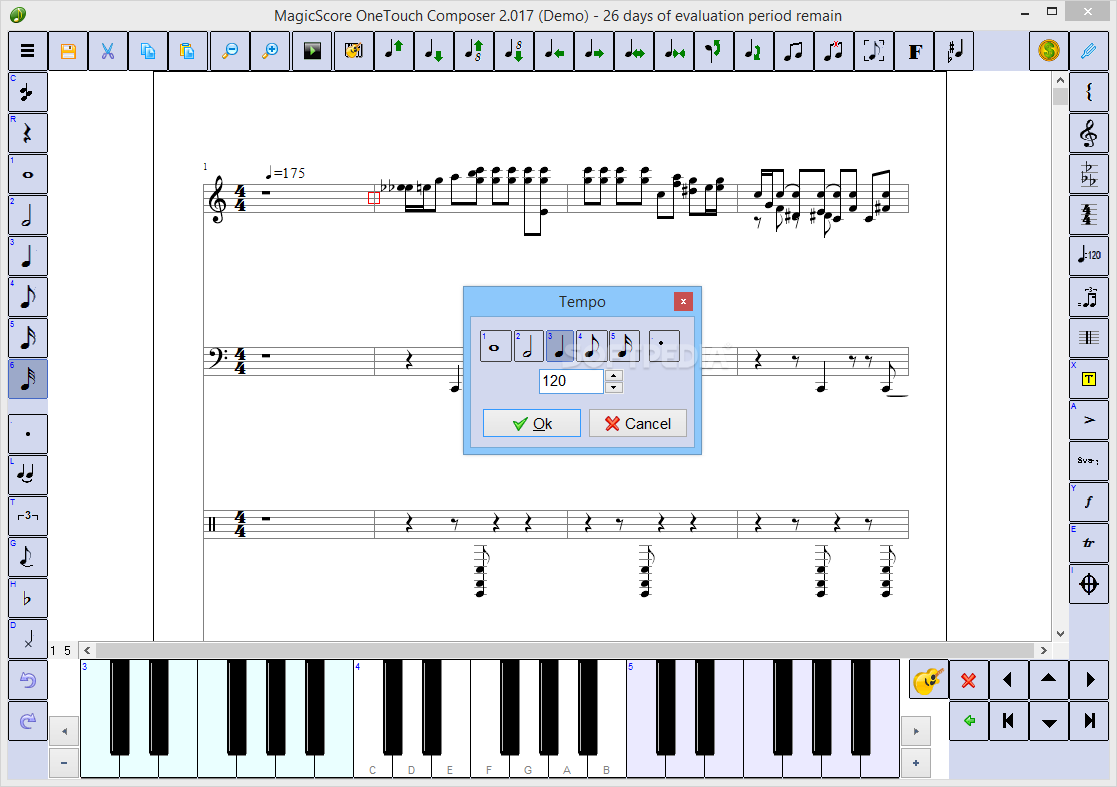The height and width of the screenshot is (787, 1117).
Task: Shift note right with green right arrow
Action: (x=593, y=51)
